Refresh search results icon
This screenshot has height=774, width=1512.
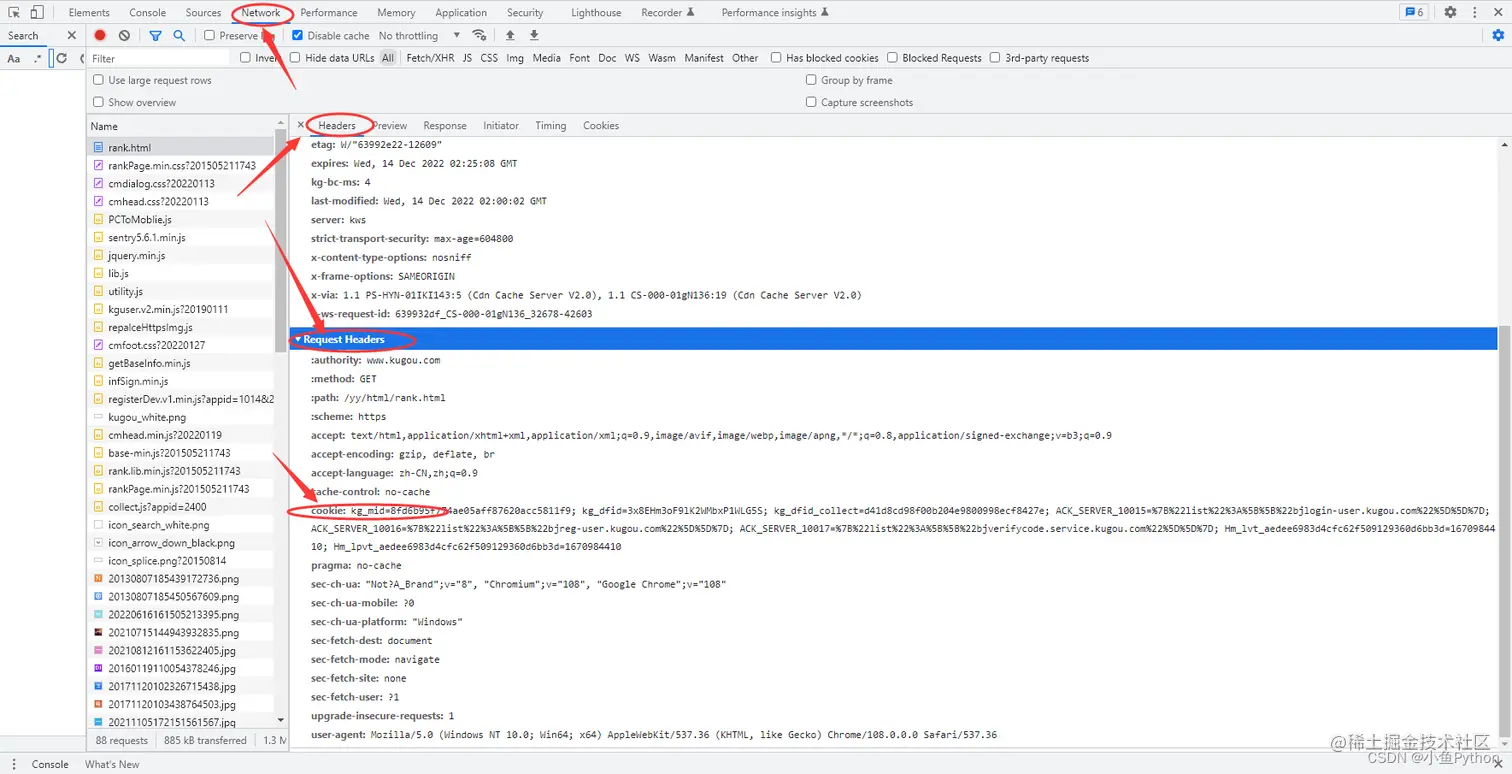62,58
